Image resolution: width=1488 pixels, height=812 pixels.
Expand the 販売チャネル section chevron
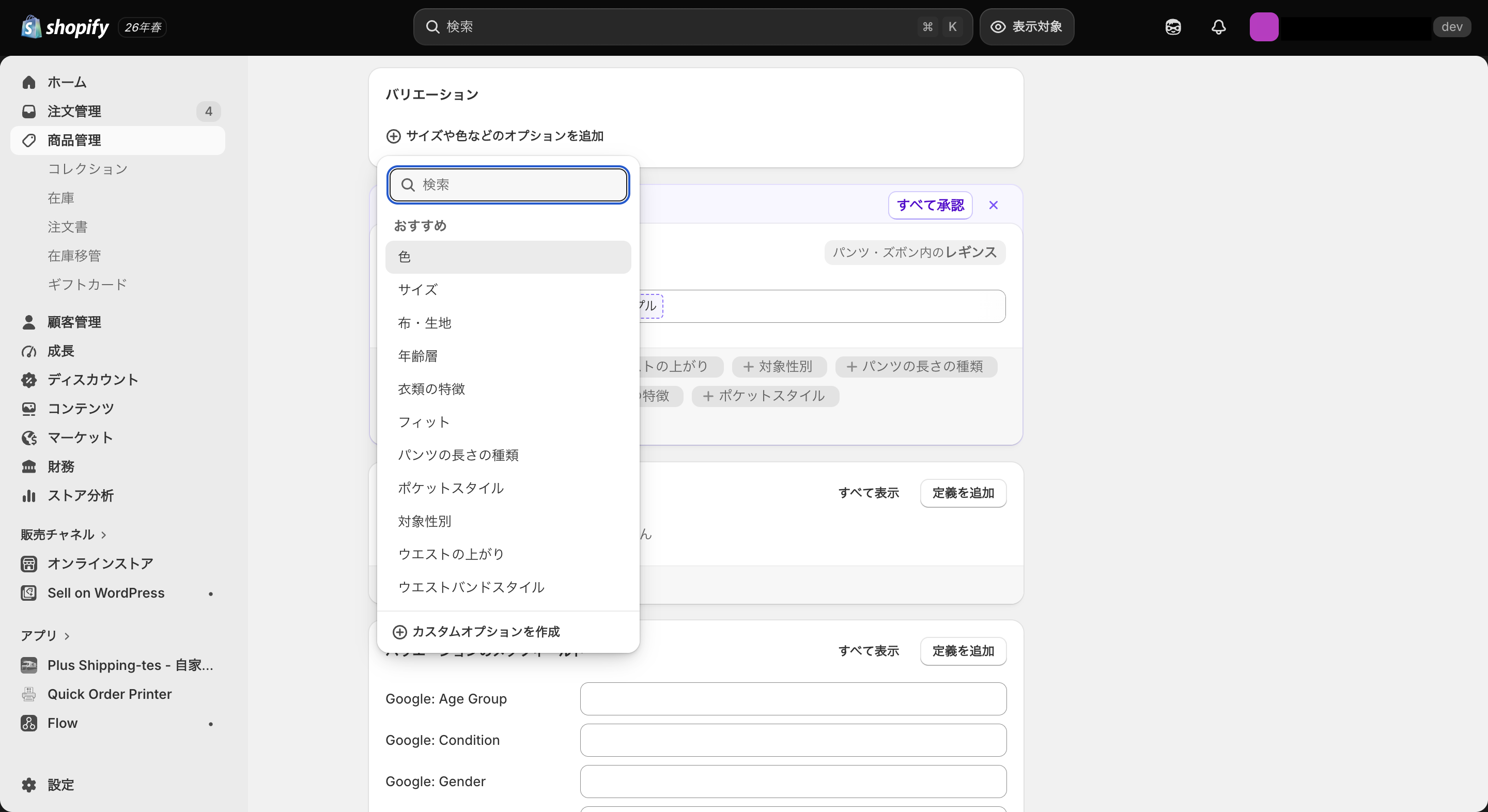104,534
